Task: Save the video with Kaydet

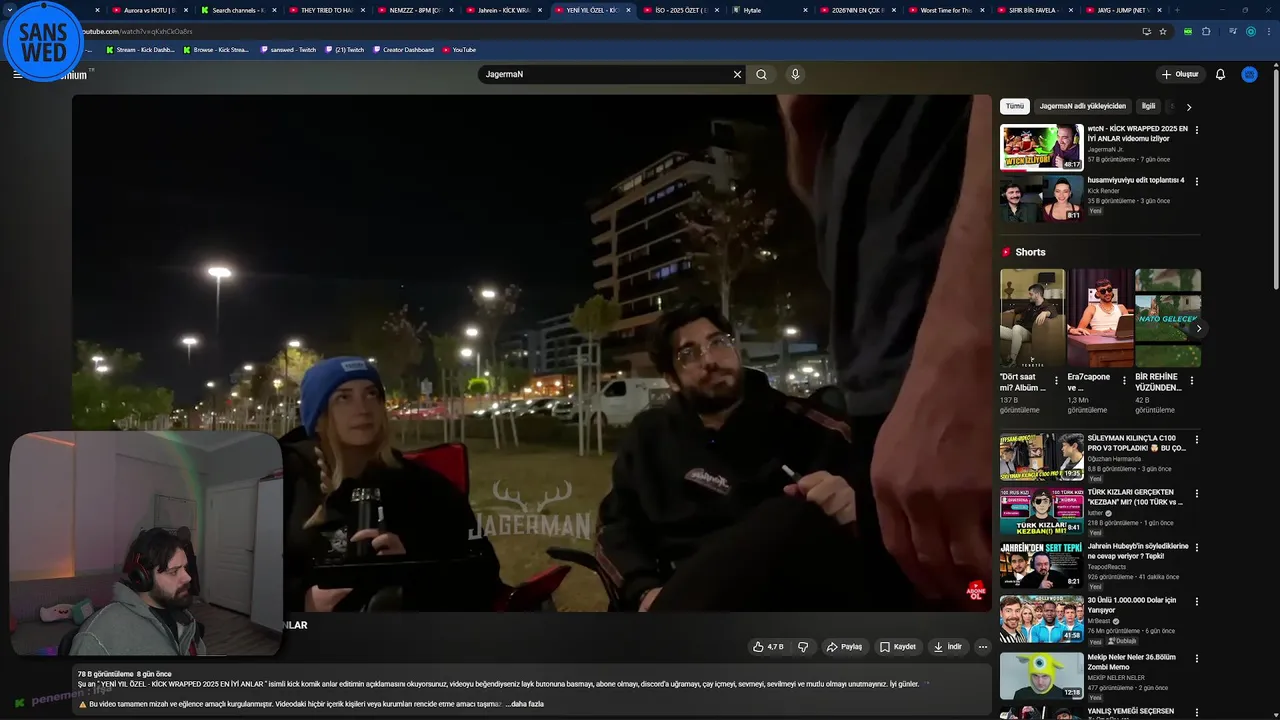Action: pyautogui.click(x=898, y=647)
